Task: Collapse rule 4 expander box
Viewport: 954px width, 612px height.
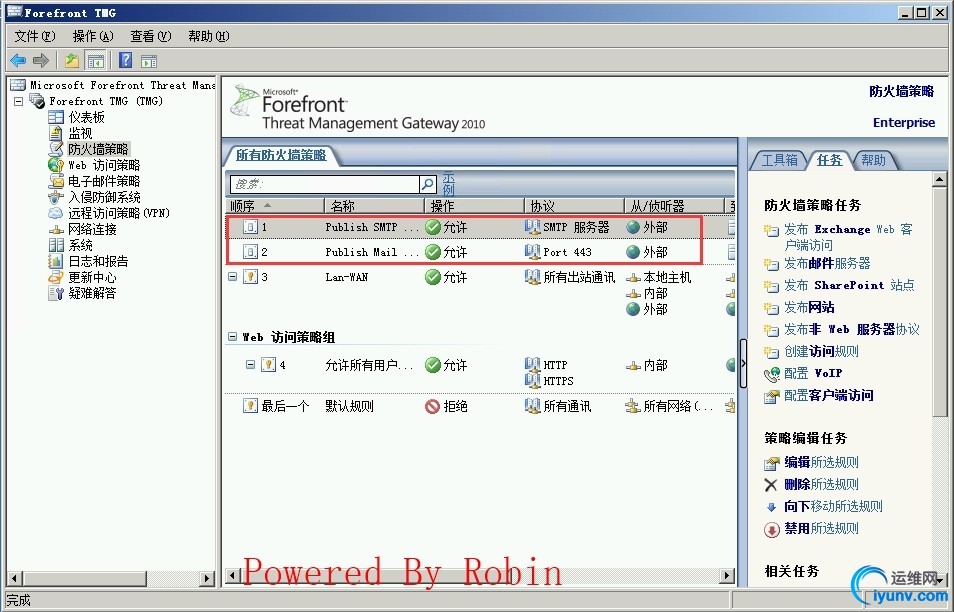Action: [250, 364]
